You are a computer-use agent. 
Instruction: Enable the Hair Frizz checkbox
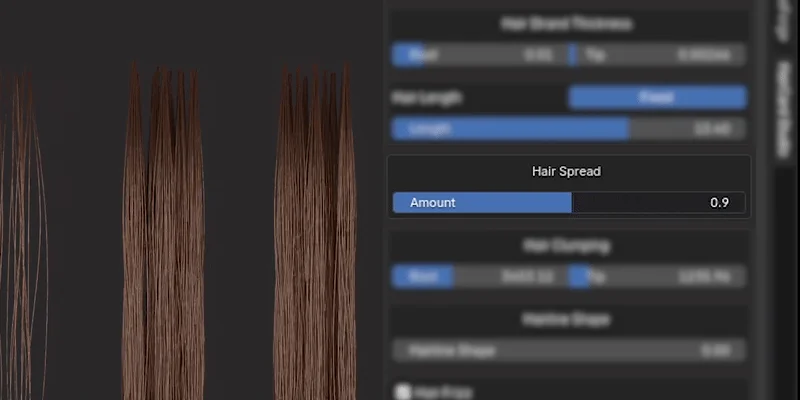[x=401, y=392]
